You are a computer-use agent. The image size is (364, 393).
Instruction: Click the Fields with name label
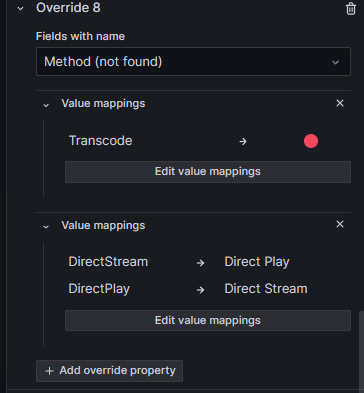click(80, 36)
